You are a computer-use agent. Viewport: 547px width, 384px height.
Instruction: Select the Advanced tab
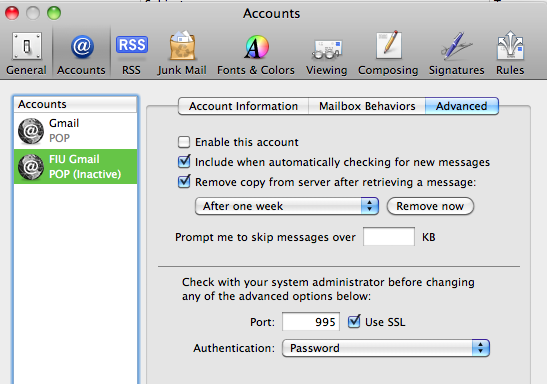pyautogui.click(x=462, y=106)
